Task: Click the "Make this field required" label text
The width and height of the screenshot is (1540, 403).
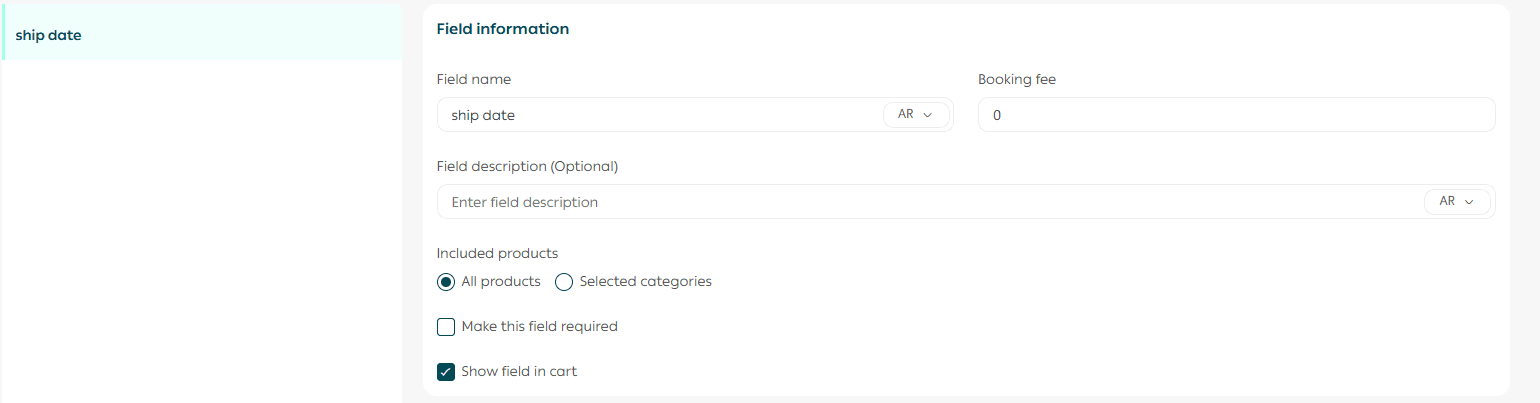Action: 539,327
